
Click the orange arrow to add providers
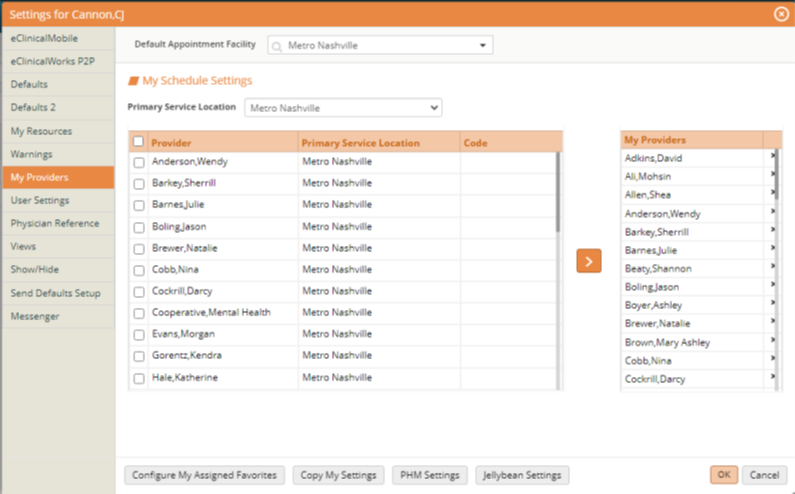click(x=589, y=261)
